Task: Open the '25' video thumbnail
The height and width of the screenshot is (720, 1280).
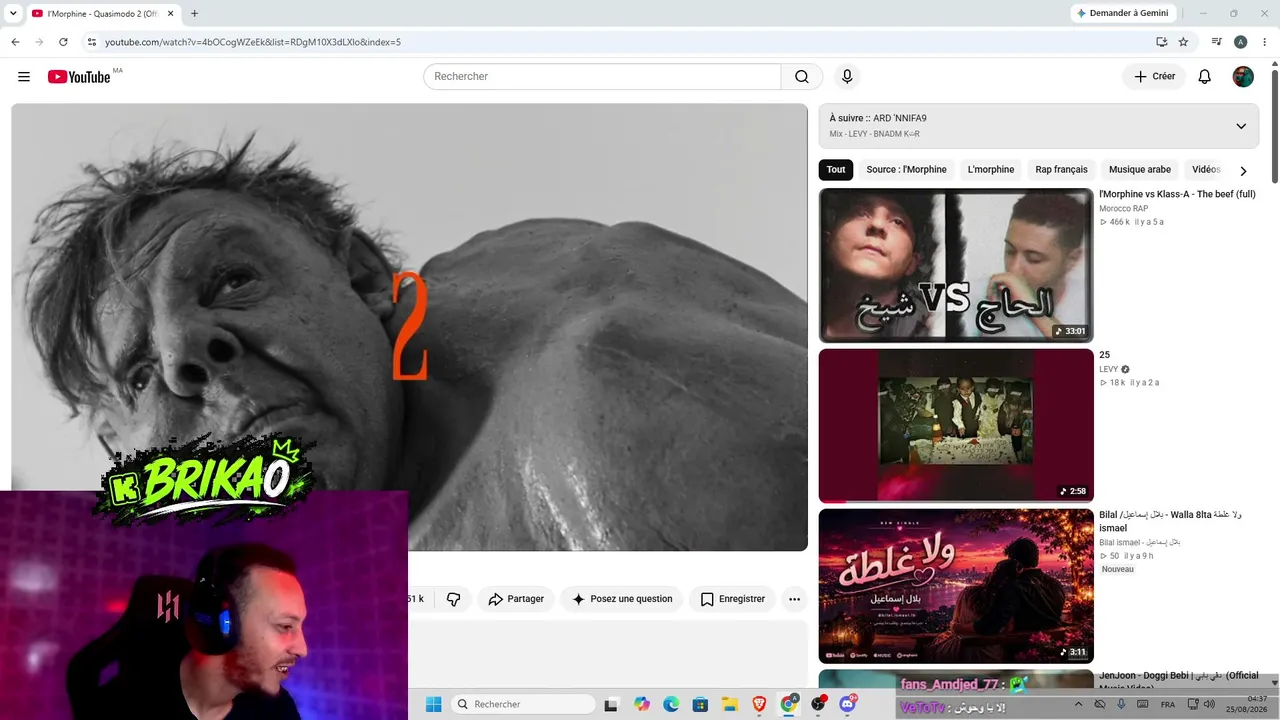Action: tap(956, 426)
